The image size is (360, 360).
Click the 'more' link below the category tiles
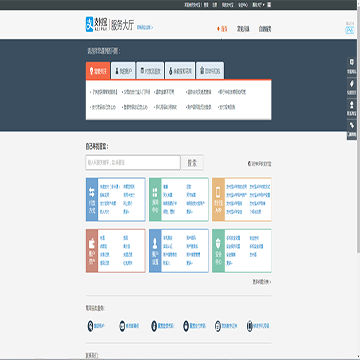click(x=262, y=282)
